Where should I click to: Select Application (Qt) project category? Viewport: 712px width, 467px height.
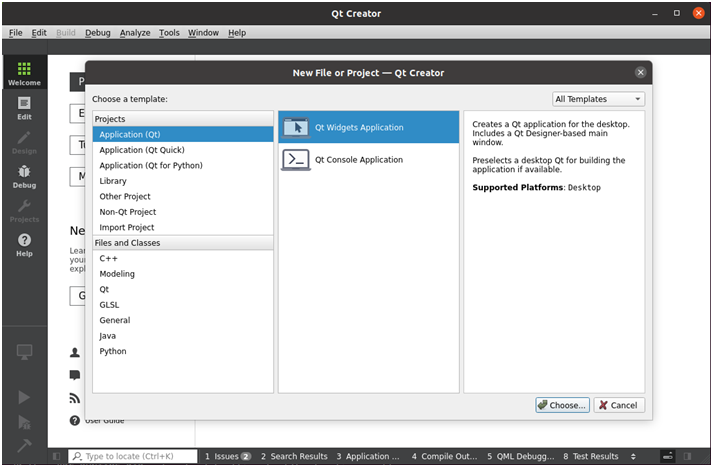[183, 134]
